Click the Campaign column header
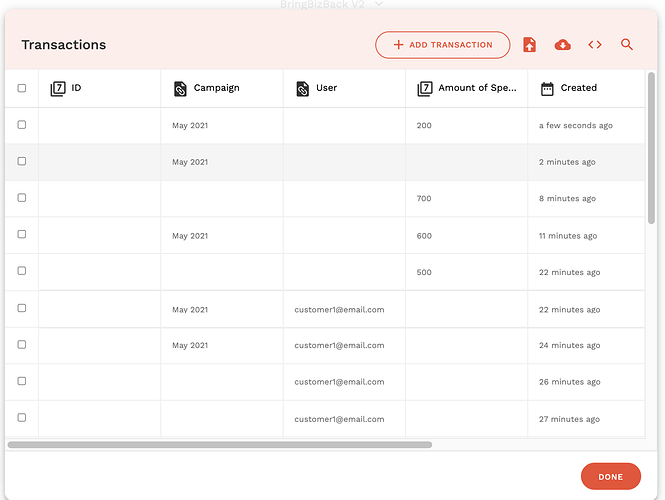The width and height of the screenshot is (665, 500). [222, 88]
